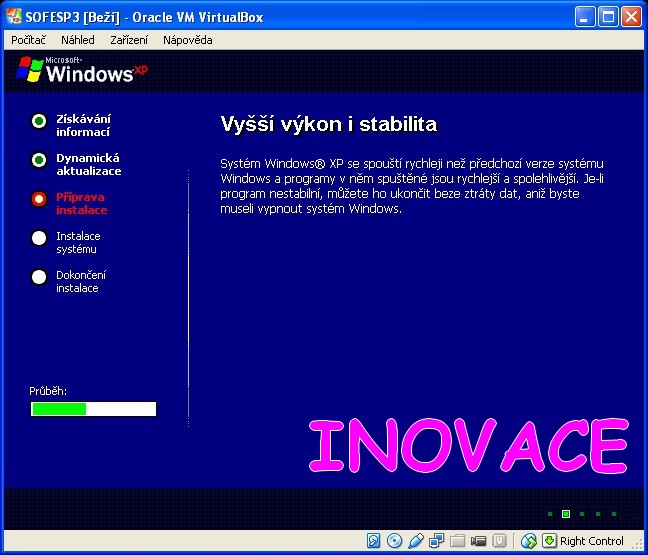The image size is (648, 555).
Task: Close the SOFESP3 VirtualBox window
Action: click(631, 17)
